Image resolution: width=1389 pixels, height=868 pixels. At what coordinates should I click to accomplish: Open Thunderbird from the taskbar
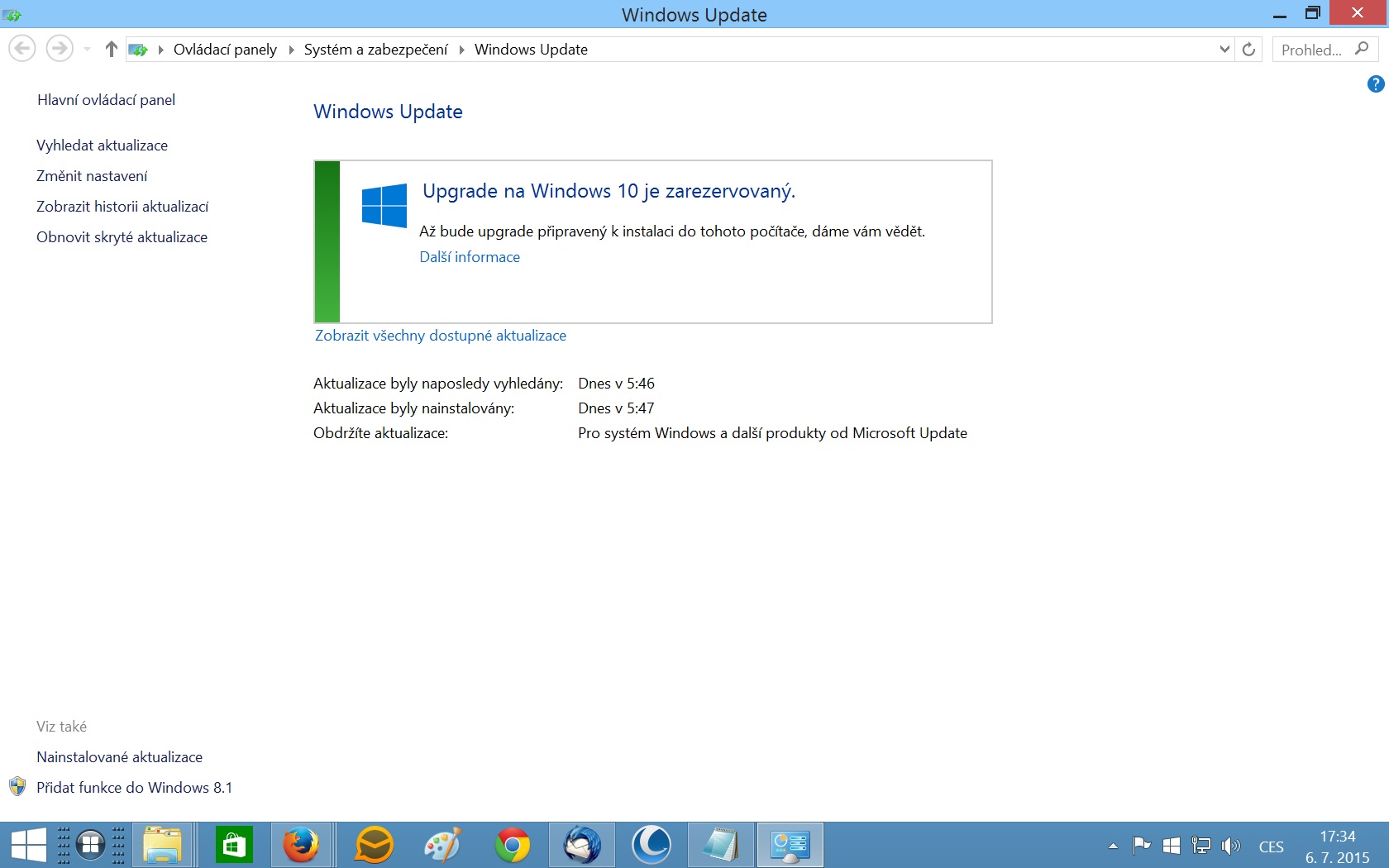(582, 845)
